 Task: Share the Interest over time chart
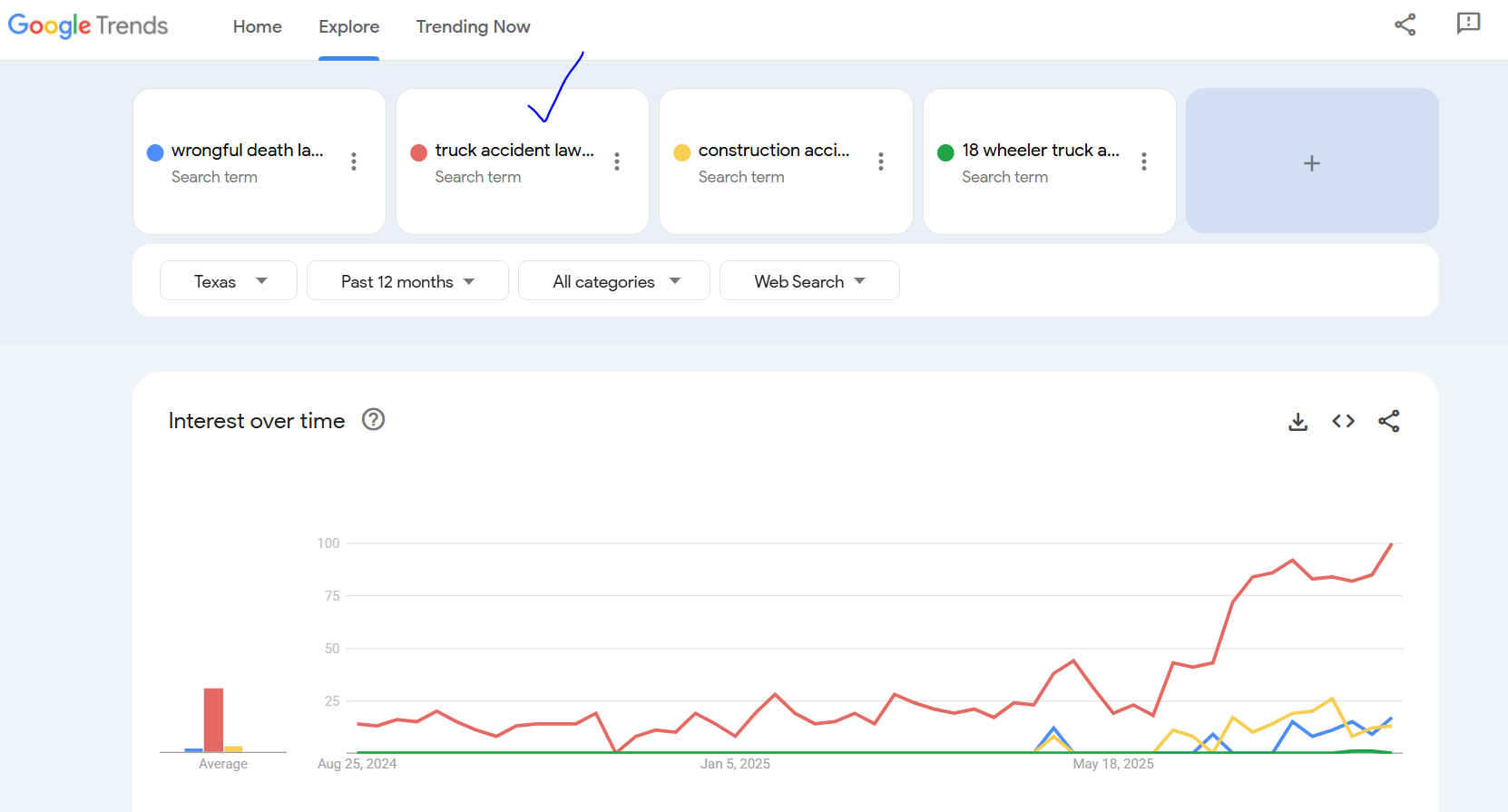[x=1388, y=421]
